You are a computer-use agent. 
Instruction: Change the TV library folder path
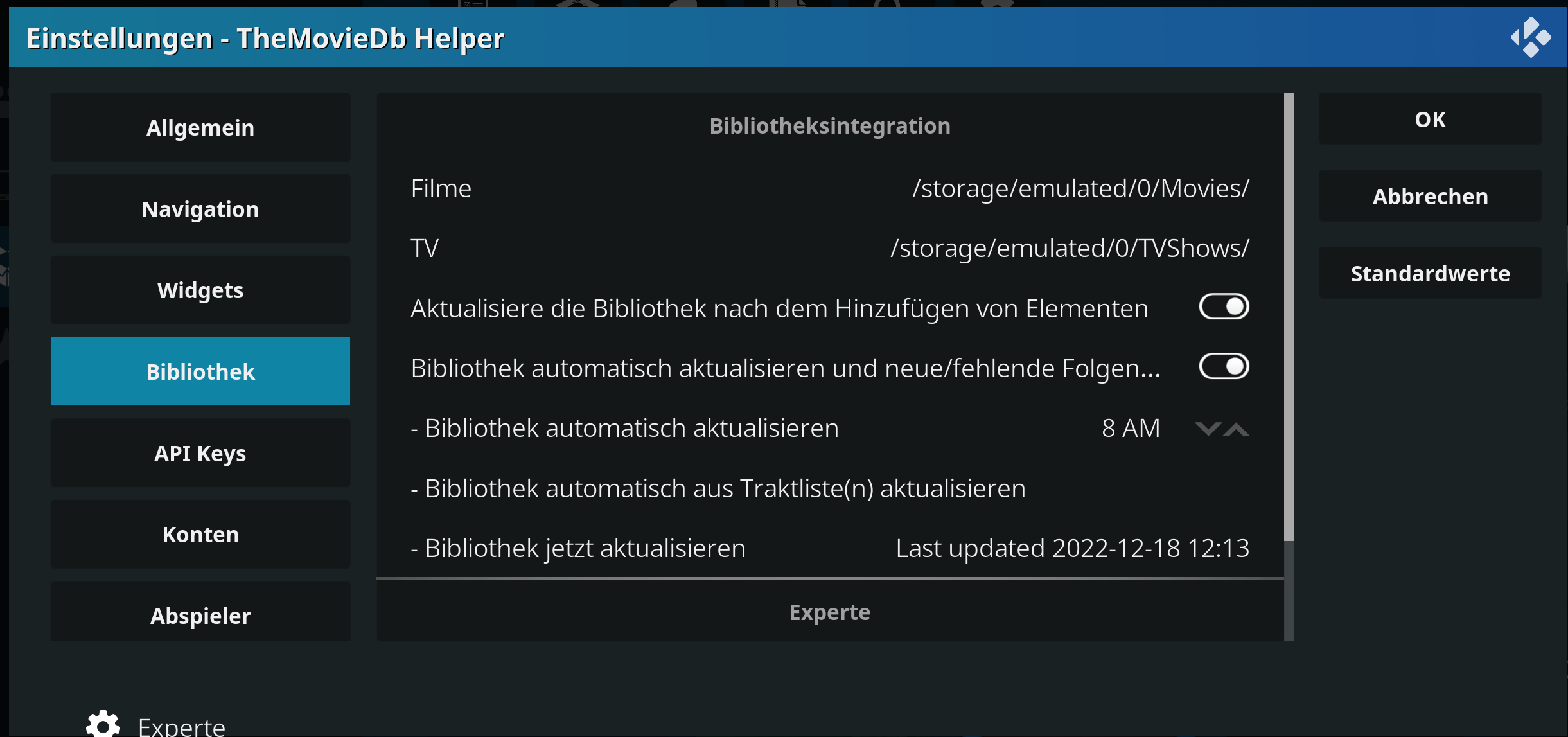click(x=830, y=248)
